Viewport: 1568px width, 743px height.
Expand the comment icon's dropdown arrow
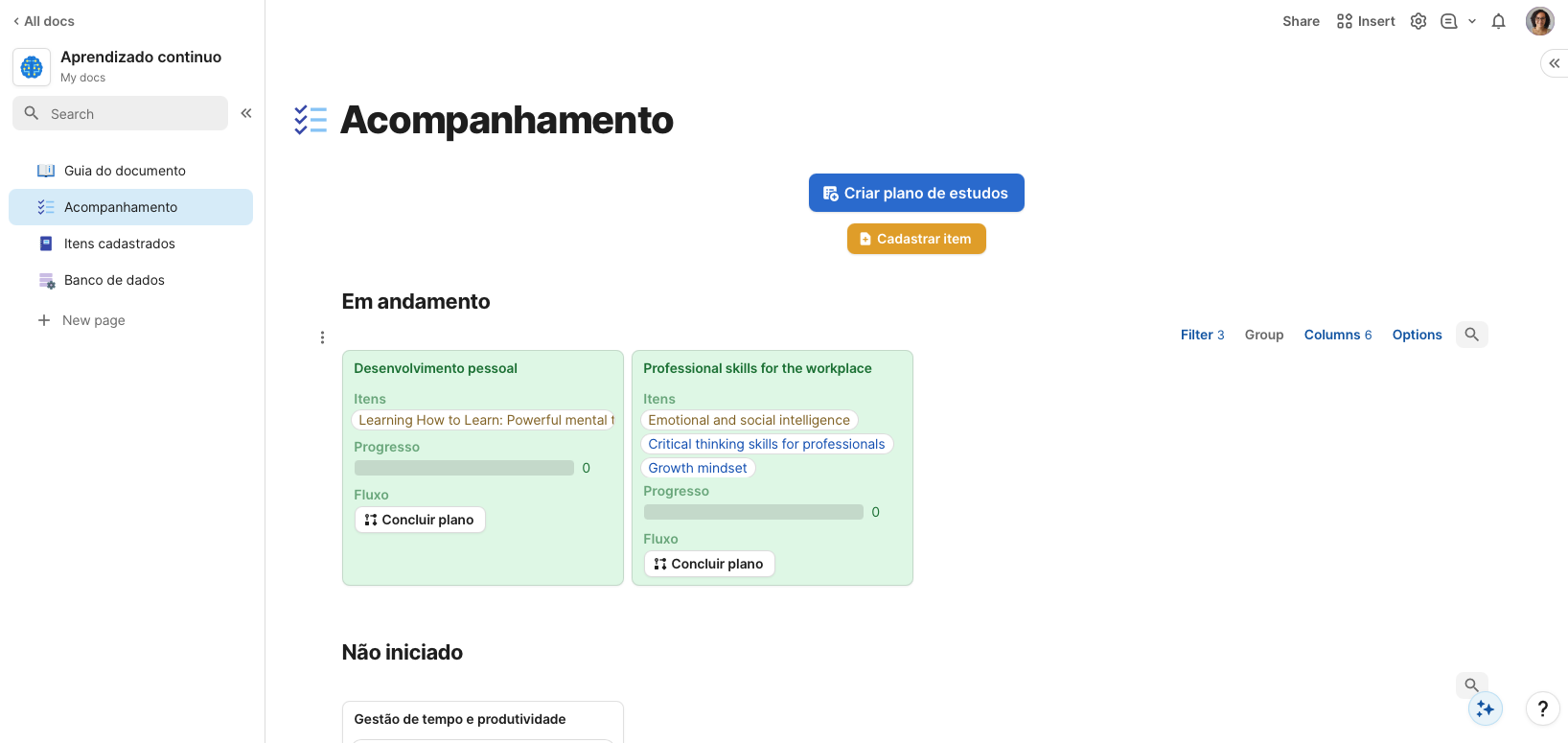pos(1471,20)
